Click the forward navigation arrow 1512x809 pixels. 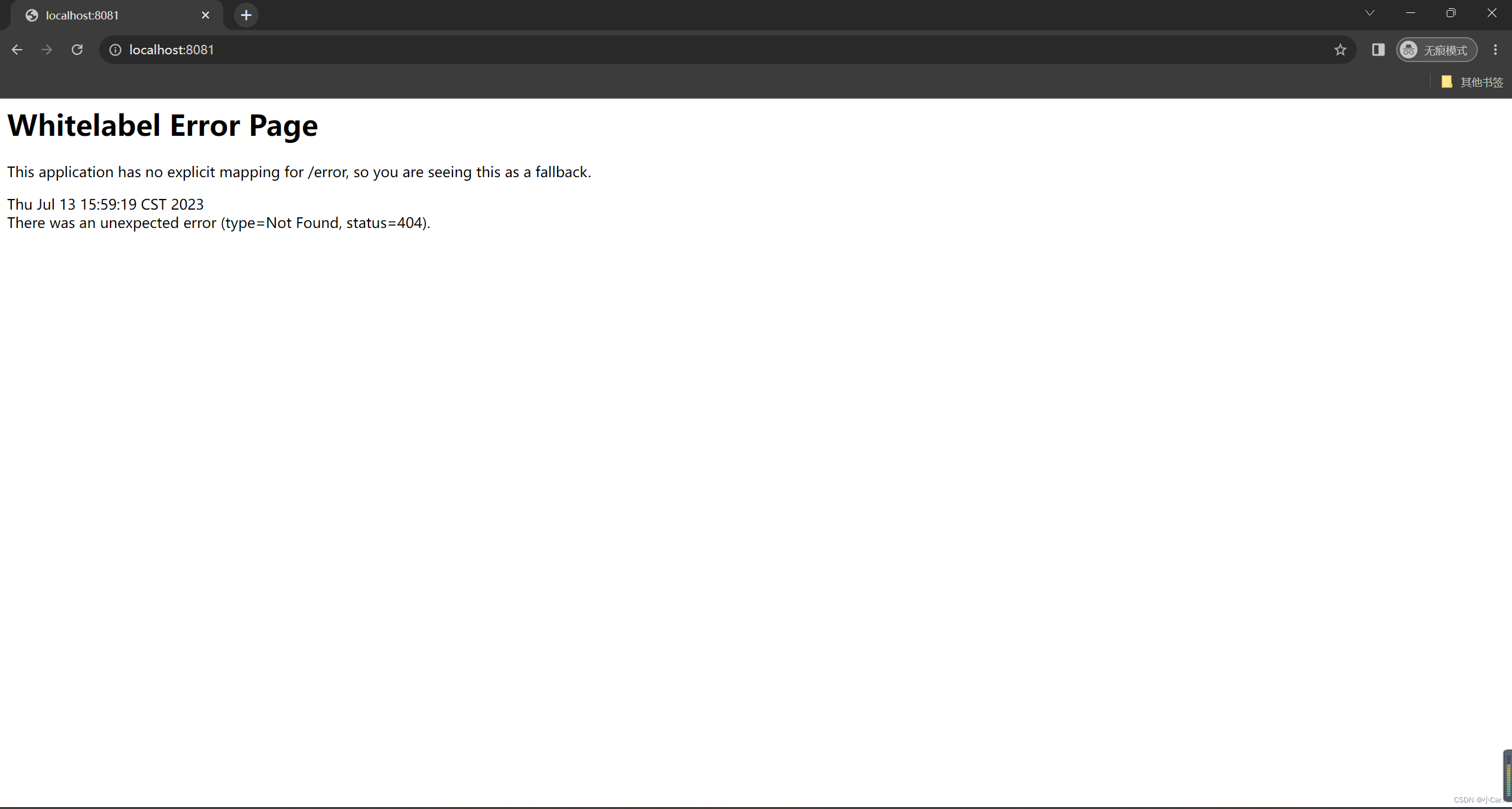pos(47,50)
